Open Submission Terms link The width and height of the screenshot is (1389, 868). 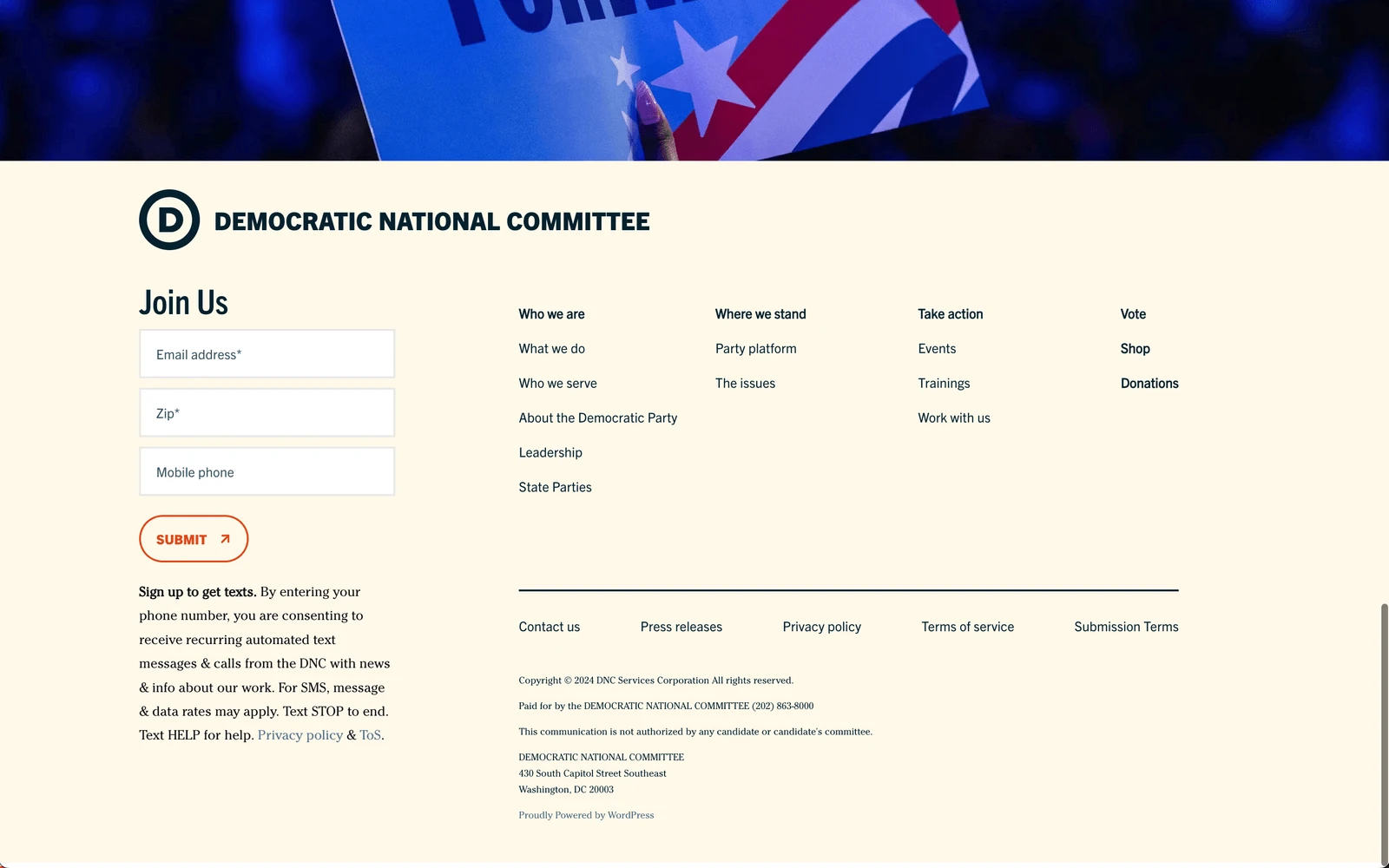(1127, 627)
